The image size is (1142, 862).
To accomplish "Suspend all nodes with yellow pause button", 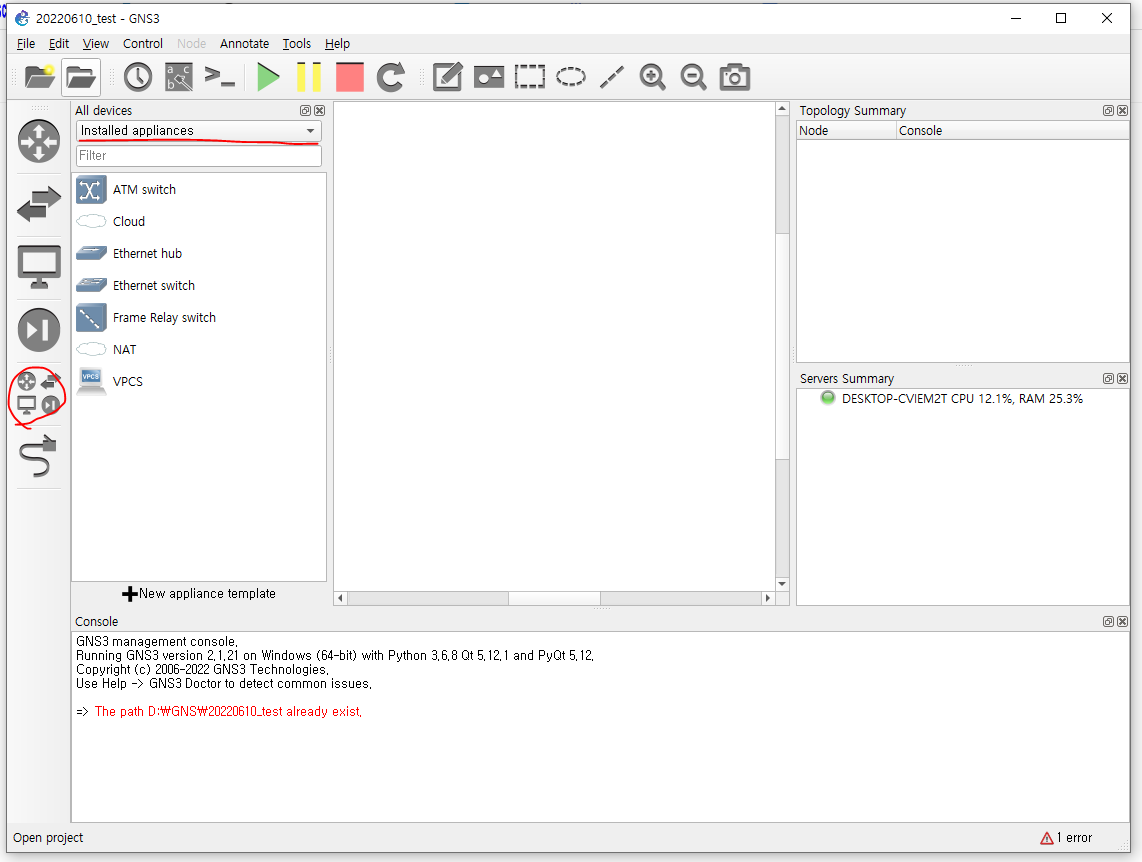I will point(309,76).
